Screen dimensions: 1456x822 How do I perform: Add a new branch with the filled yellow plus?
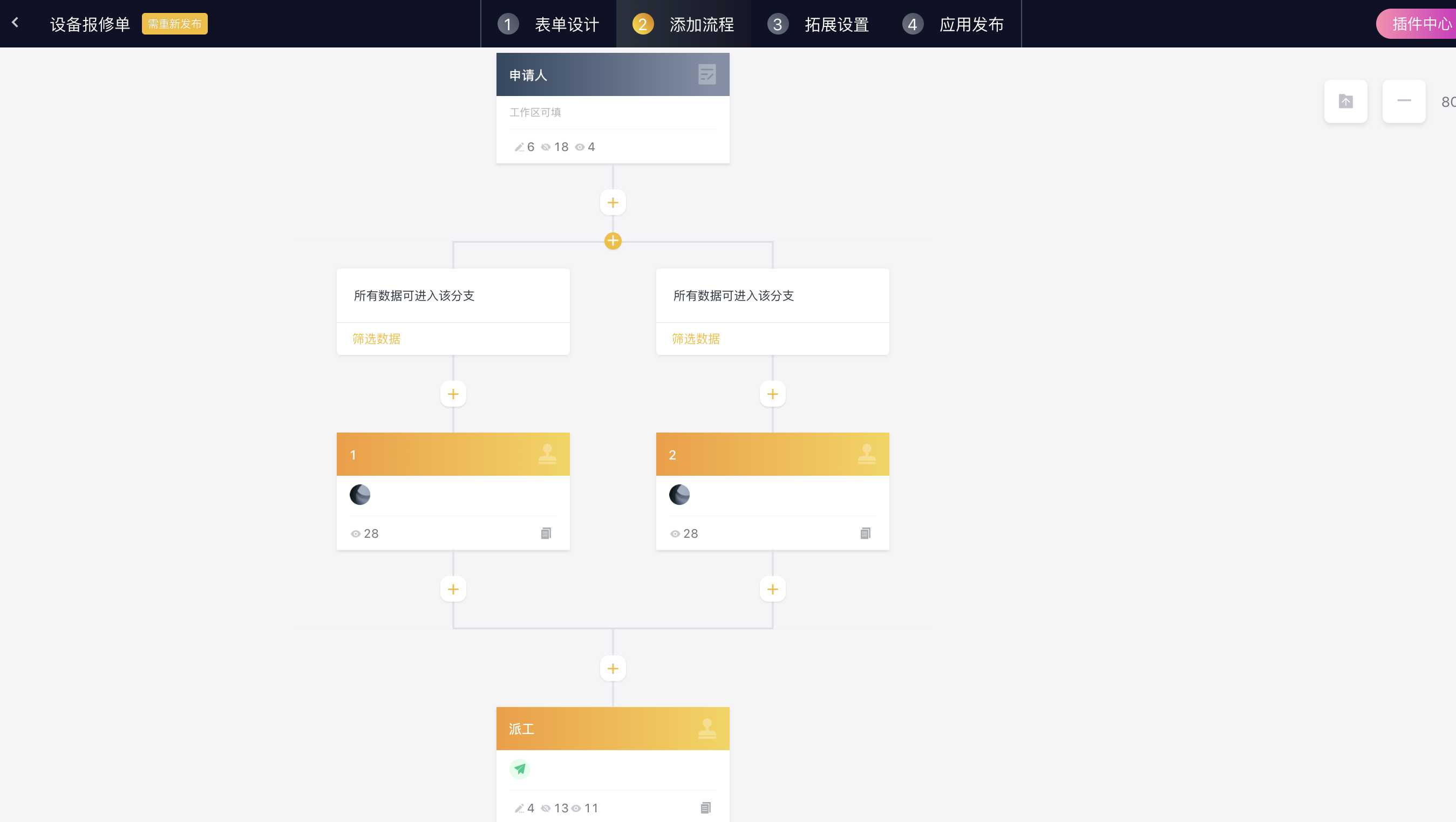(x=613, y=241)
